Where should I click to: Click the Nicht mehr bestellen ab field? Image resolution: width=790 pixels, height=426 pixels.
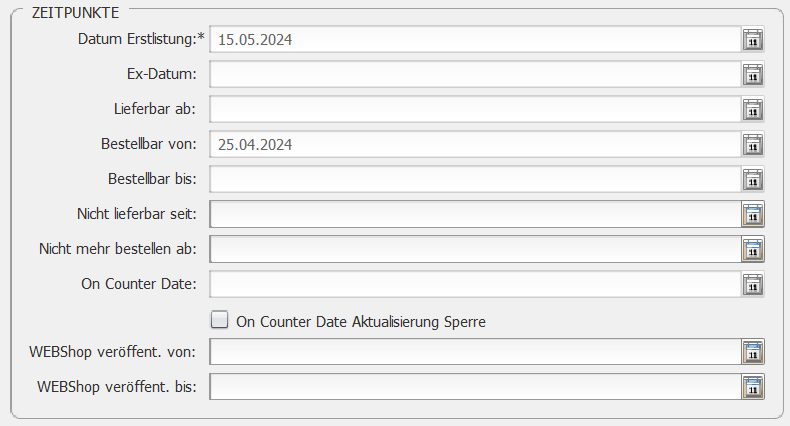pos(475,249)
